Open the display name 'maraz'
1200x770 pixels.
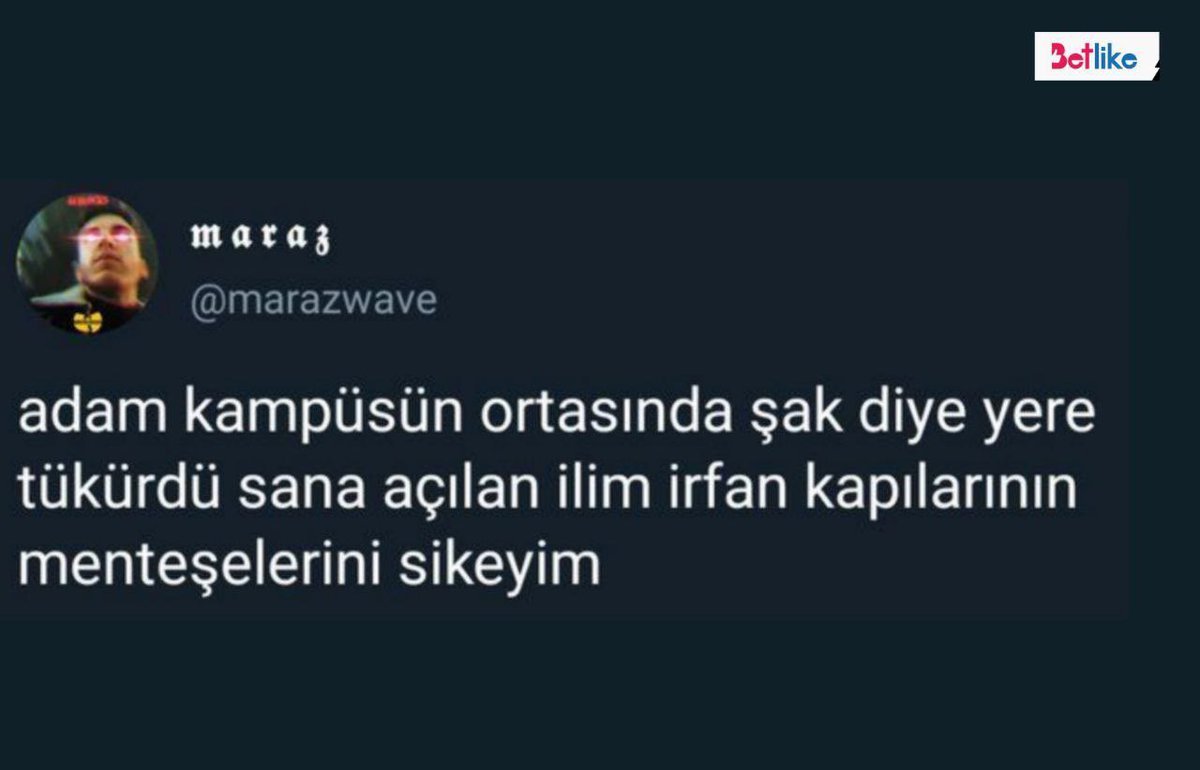tap(261, 238)
